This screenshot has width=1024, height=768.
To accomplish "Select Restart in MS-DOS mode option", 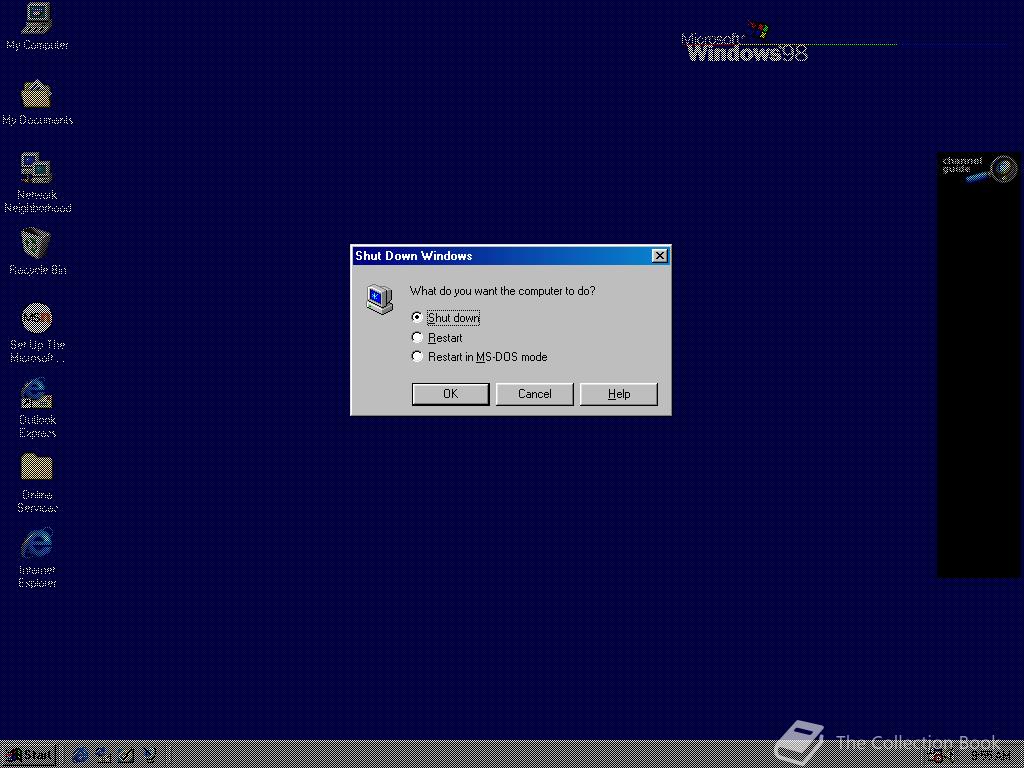I will coord(479,357).
